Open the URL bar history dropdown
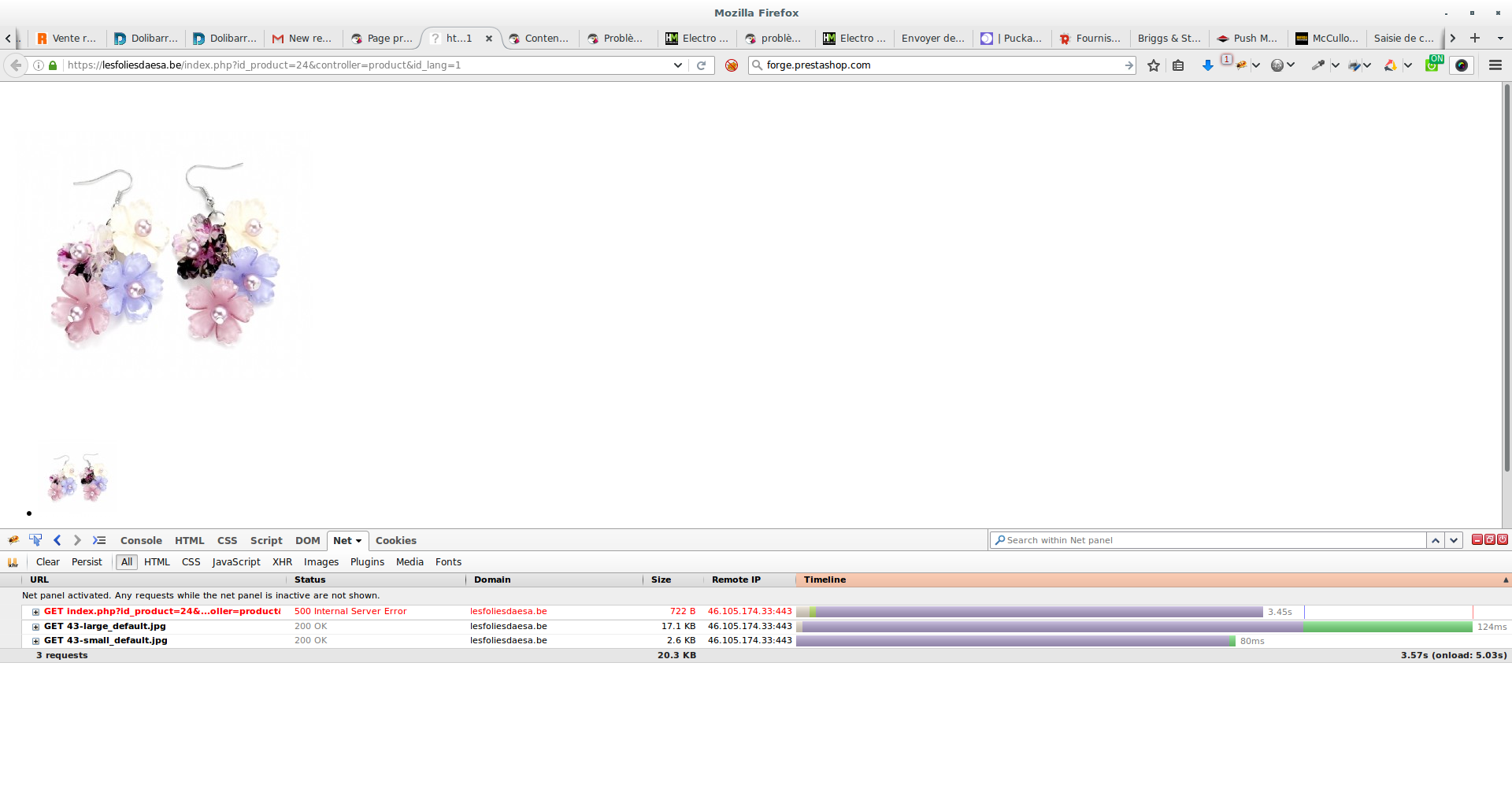 677,65
